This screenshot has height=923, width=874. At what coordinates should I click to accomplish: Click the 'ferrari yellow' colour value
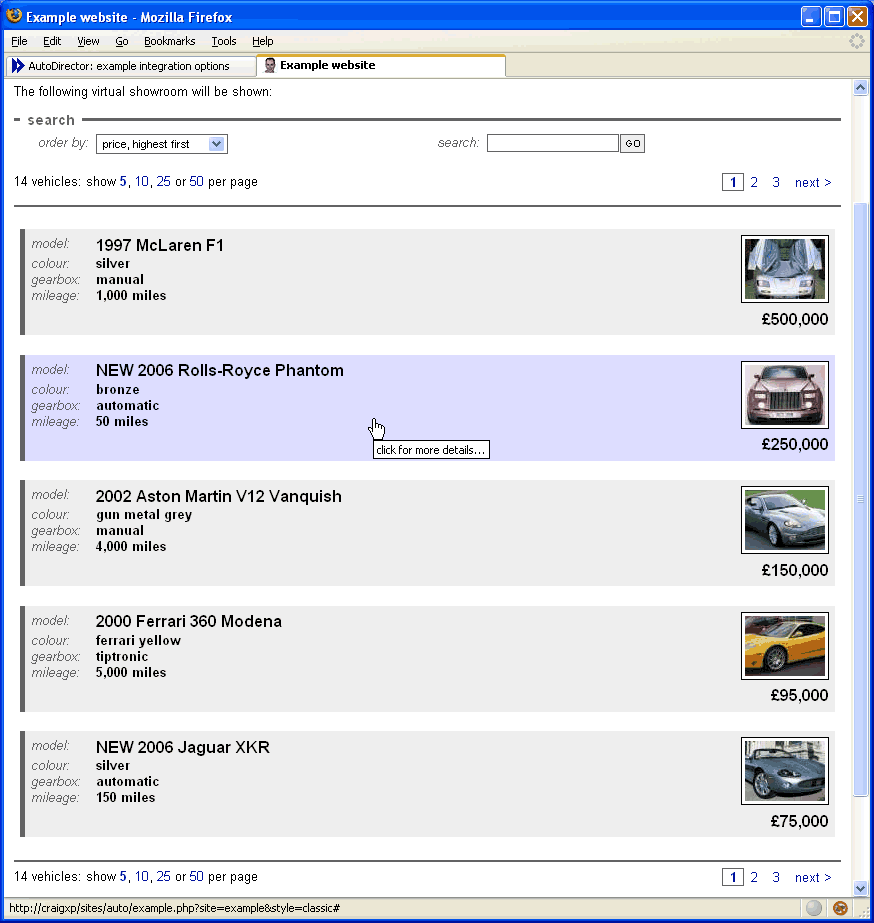click(x=138, y=640)
